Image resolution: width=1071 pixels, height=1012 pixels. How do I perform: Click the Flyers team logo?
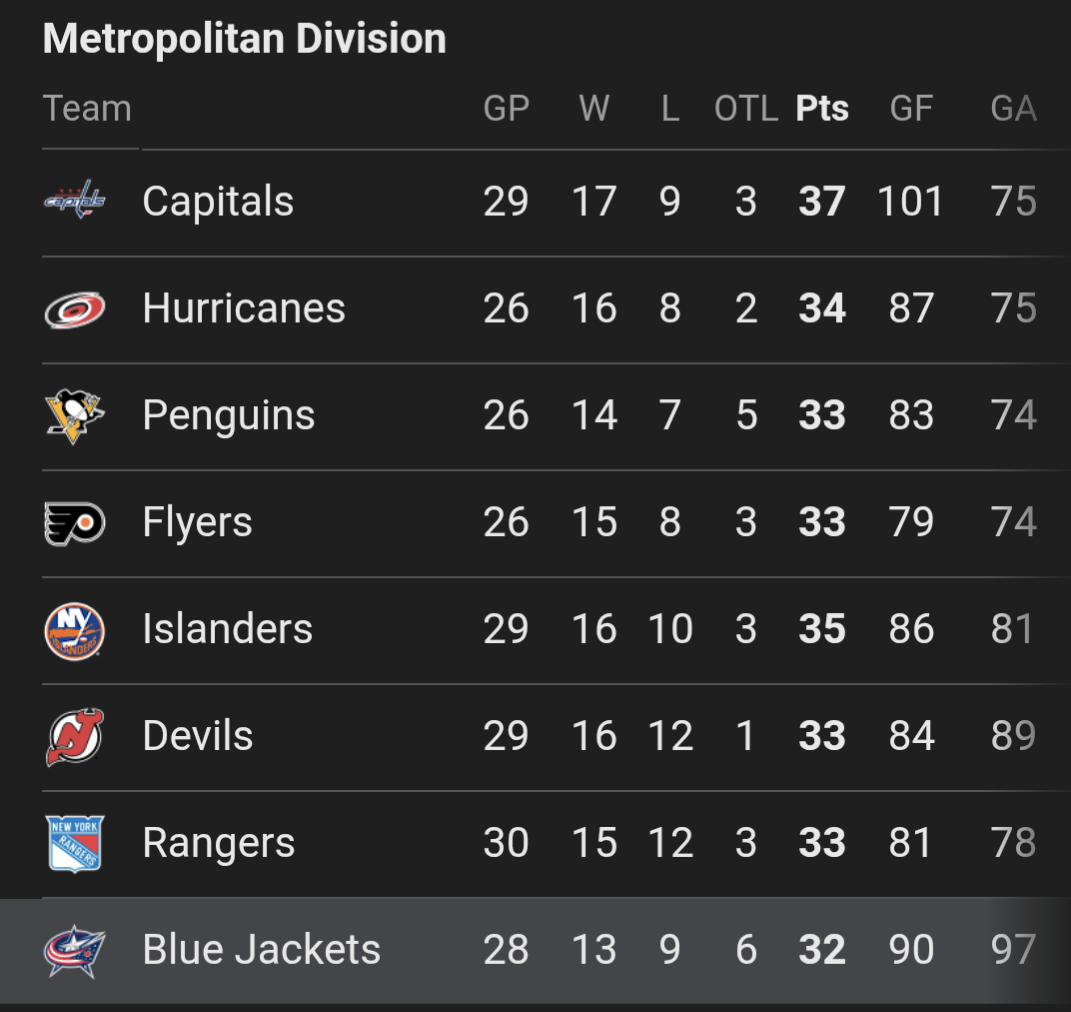75,521
